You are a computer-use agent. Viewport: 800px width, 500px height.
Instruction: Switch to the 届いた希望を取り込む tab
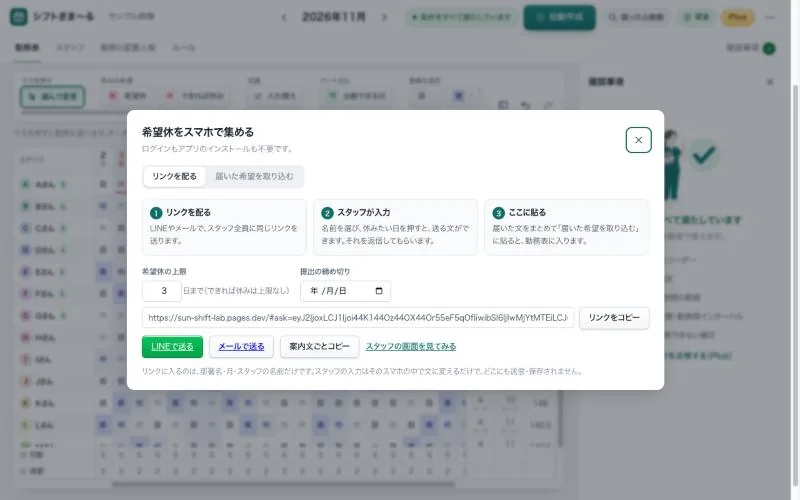[254, 177]
